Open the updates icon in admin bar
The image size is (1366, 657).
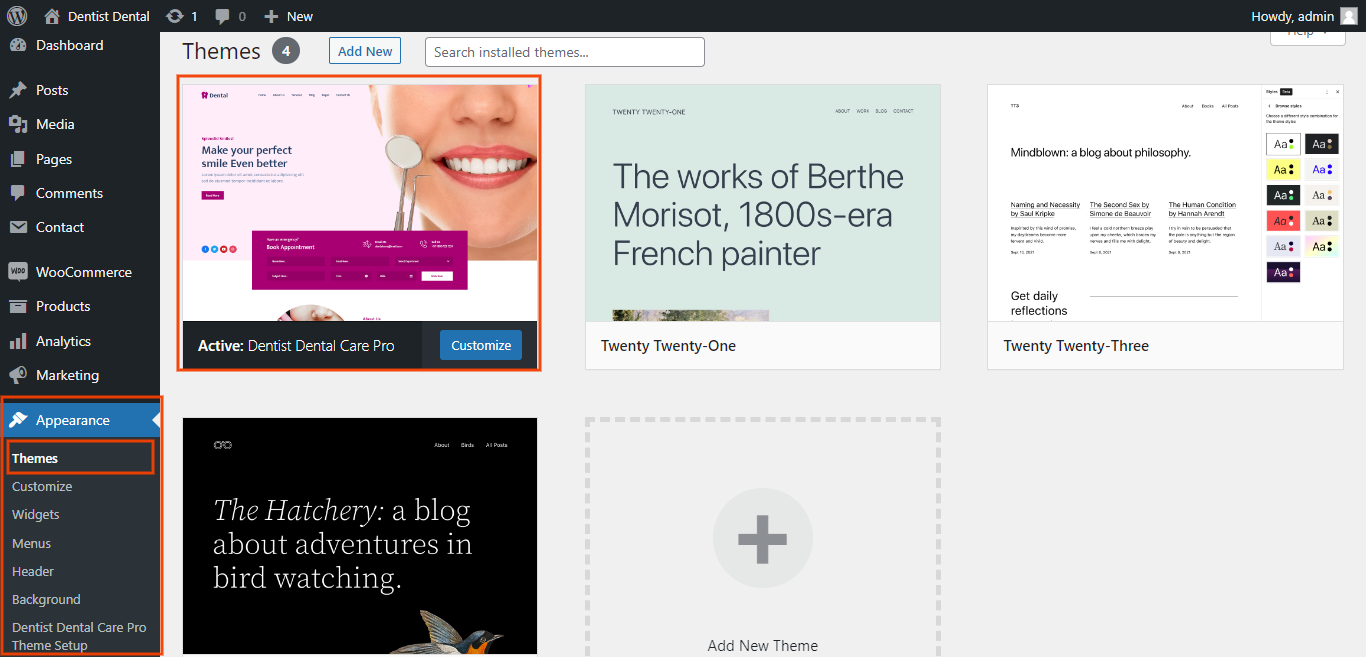[175, 16]
